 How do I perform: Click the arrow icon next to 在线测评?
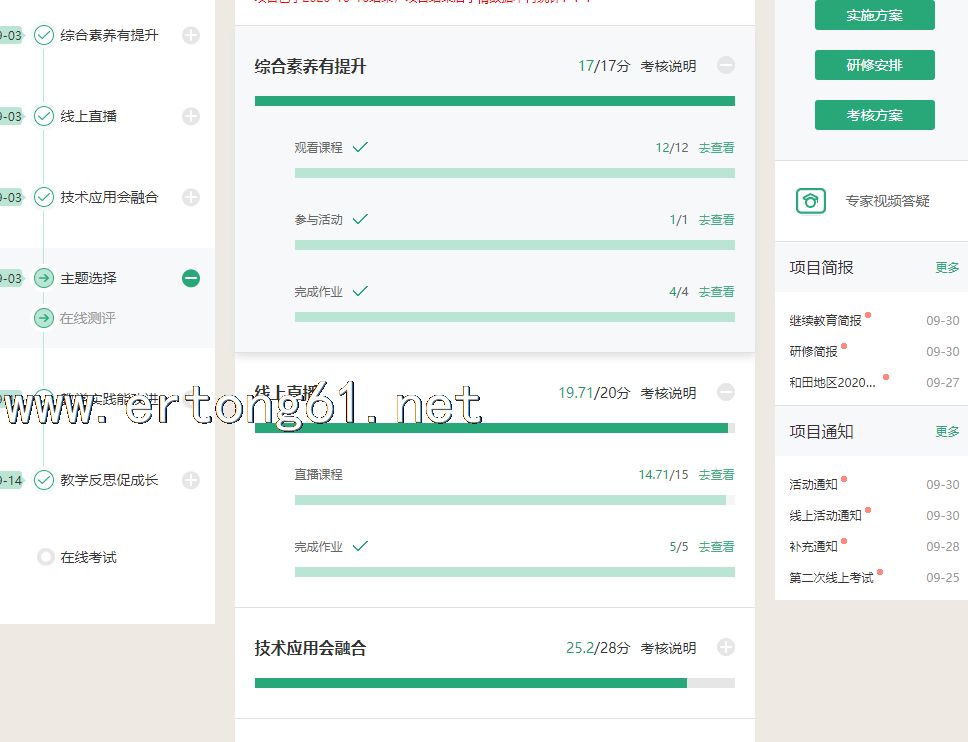tap(44, 318)
